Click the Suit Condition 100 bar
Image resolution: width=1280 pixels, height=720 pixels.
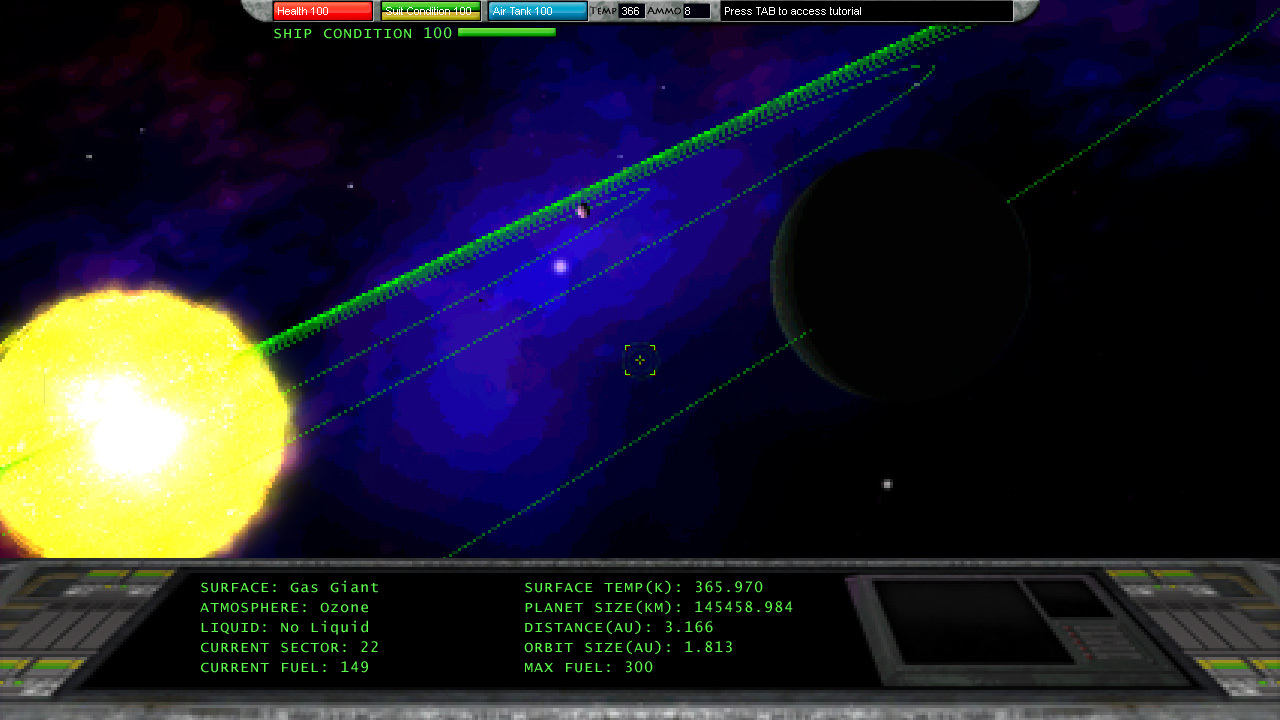tap(431, 11)
